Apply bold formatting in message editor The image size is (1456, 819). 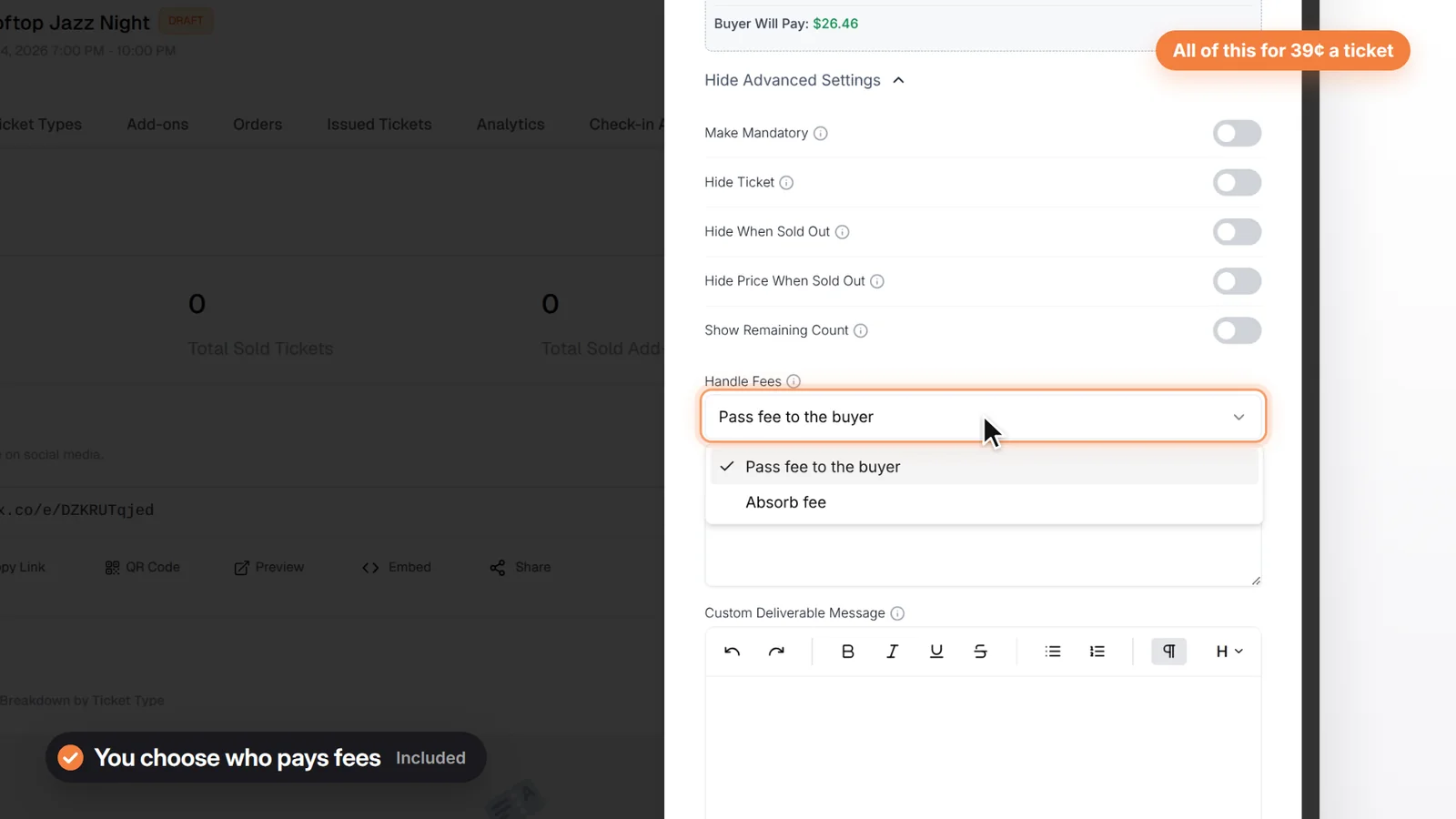coord(847,652)
